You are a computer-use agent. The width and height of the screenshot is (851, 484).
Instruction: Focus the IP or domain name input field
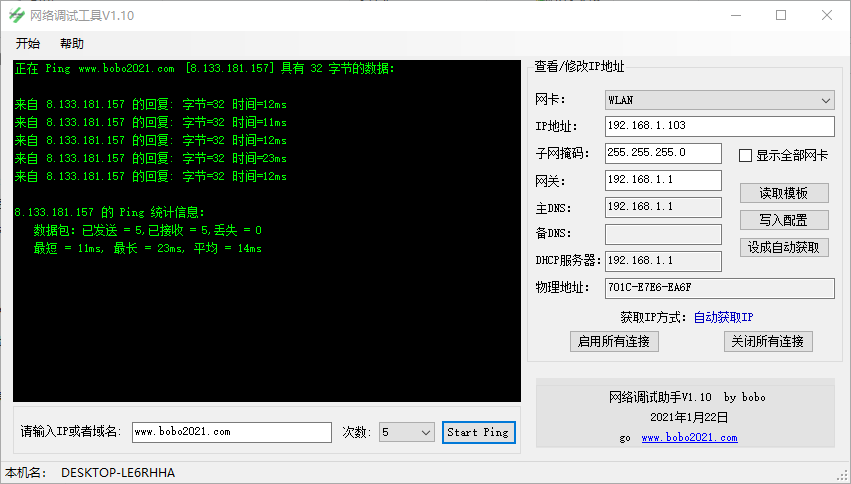click(232, 432)
